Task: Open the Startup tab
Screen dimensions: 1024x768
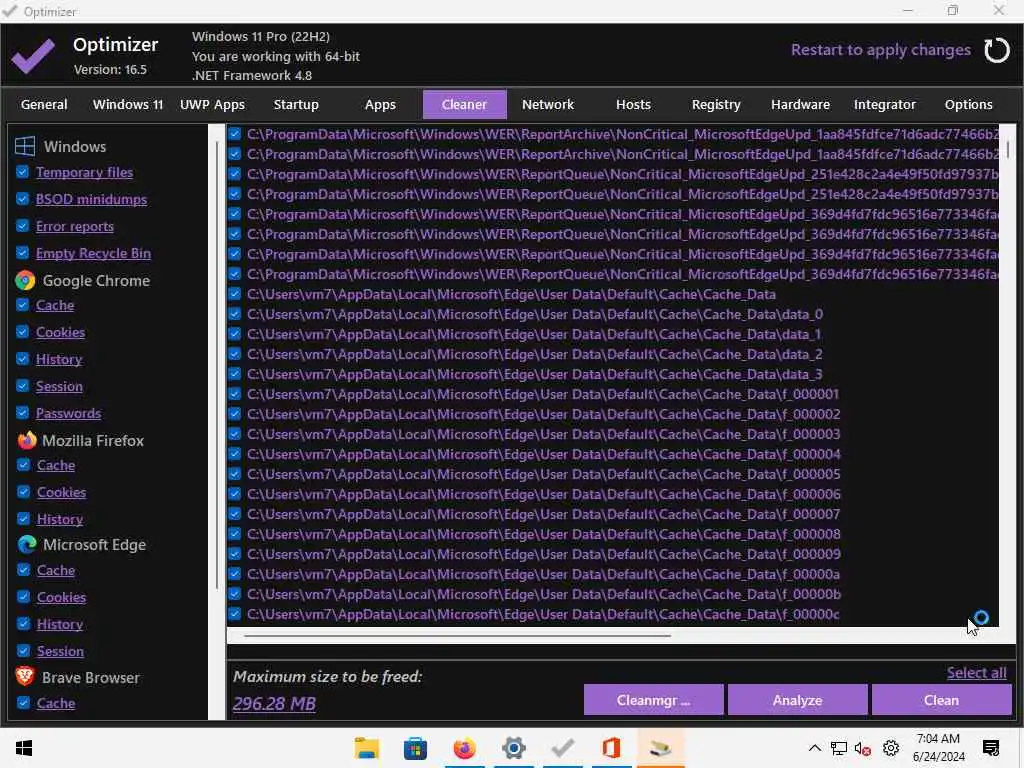Action: pyautogui.click(x=296, y=104)
